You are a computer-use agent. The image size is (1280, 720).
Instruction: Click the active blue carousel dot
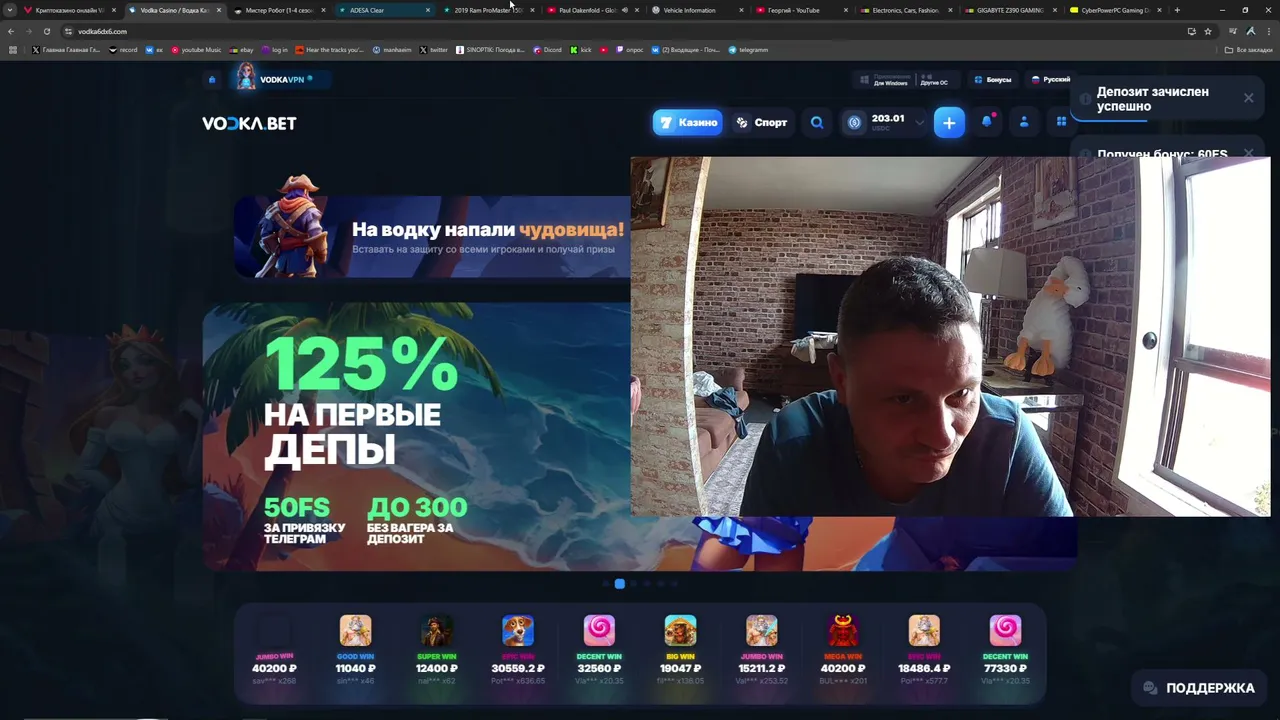(620, 583)
